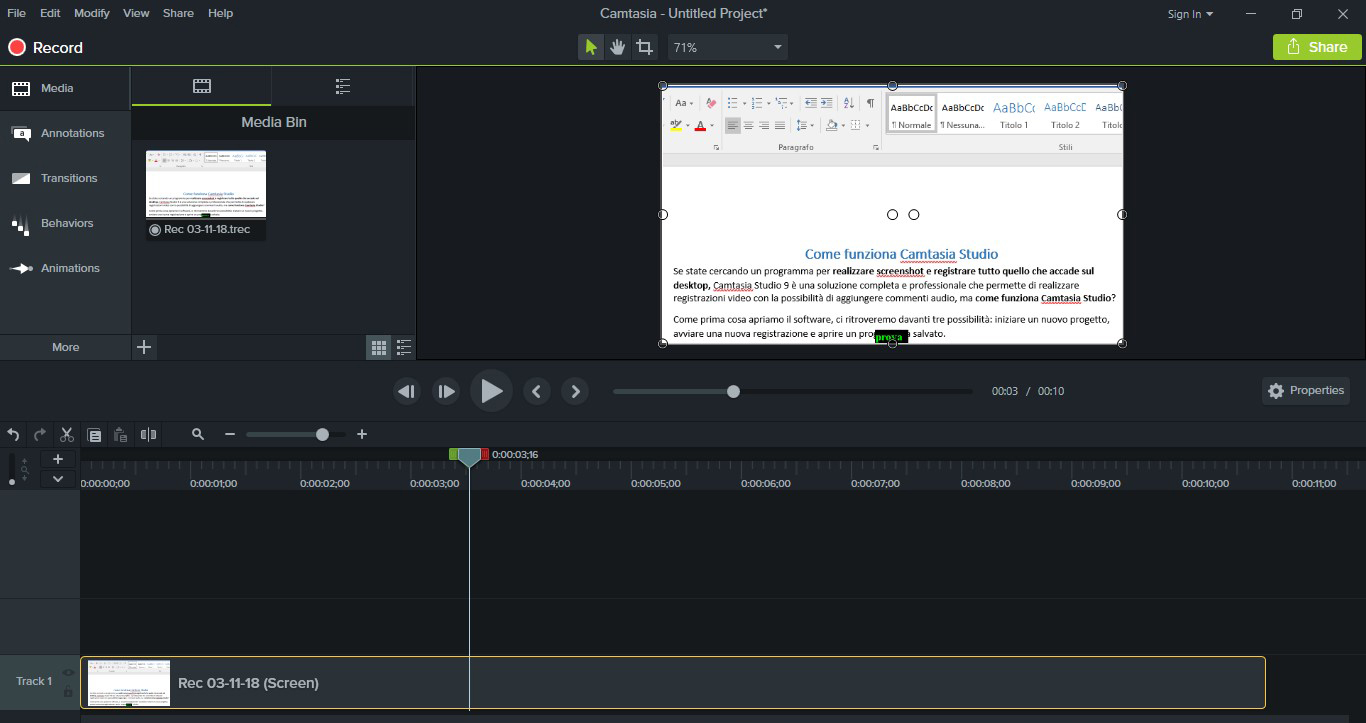Select the Crop tool above the canvas

point(645,46)
